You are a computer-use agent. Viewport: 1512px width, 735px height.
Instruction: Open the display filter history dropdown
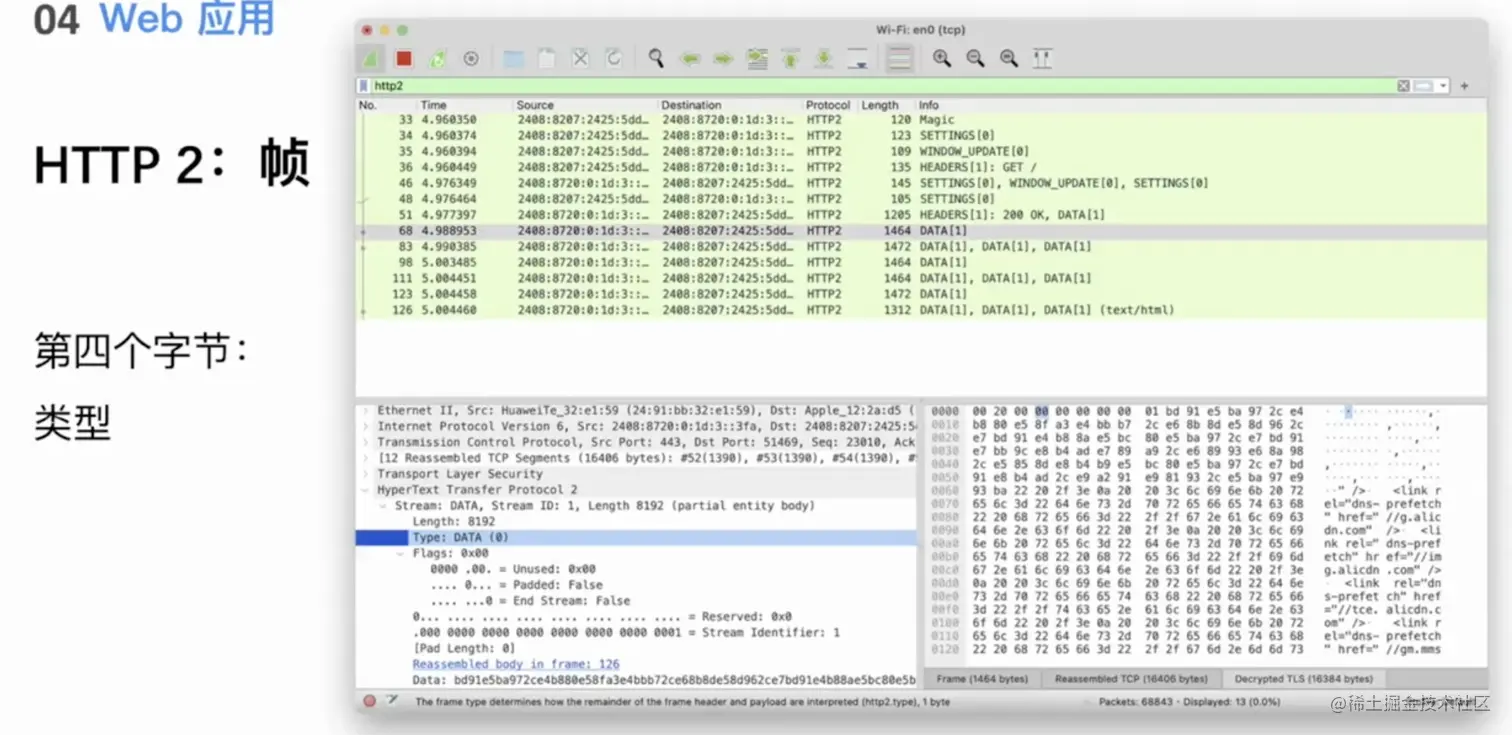[x=1443, y=86]
